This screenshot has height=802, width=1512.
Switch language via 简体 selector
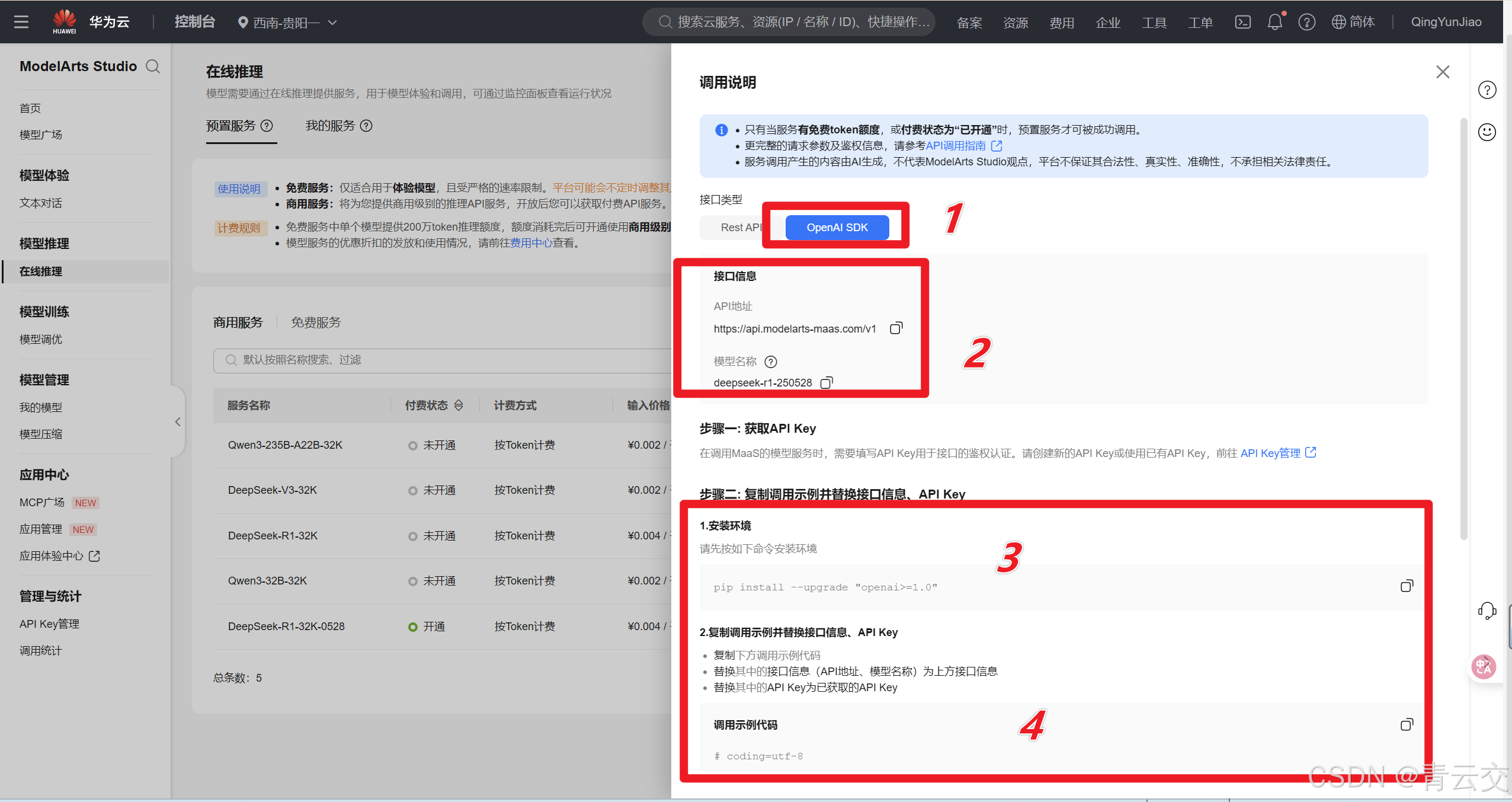tap(1353, 22)
